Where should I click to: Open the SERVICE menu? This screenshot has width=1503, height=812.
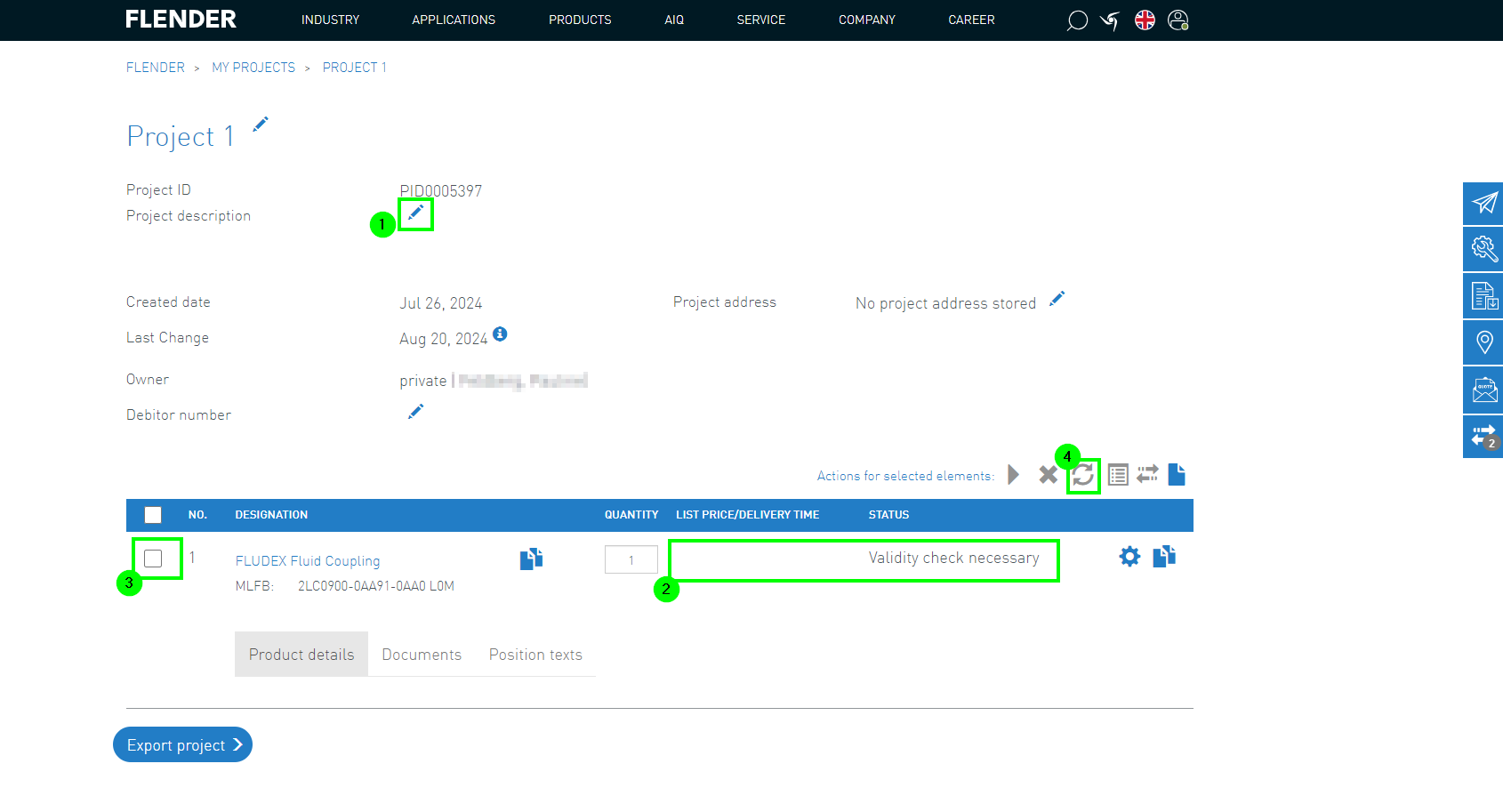tap(761, 20)
